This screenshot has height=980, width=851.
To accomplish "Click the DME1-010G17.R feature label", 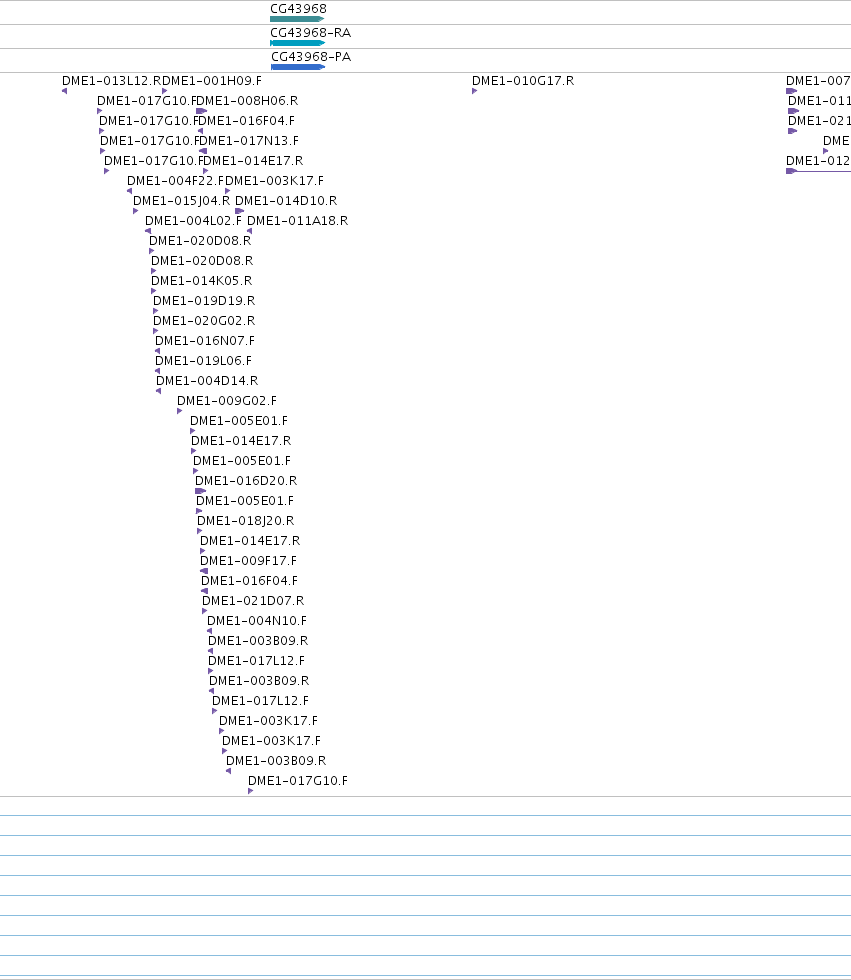I will 523,81.
